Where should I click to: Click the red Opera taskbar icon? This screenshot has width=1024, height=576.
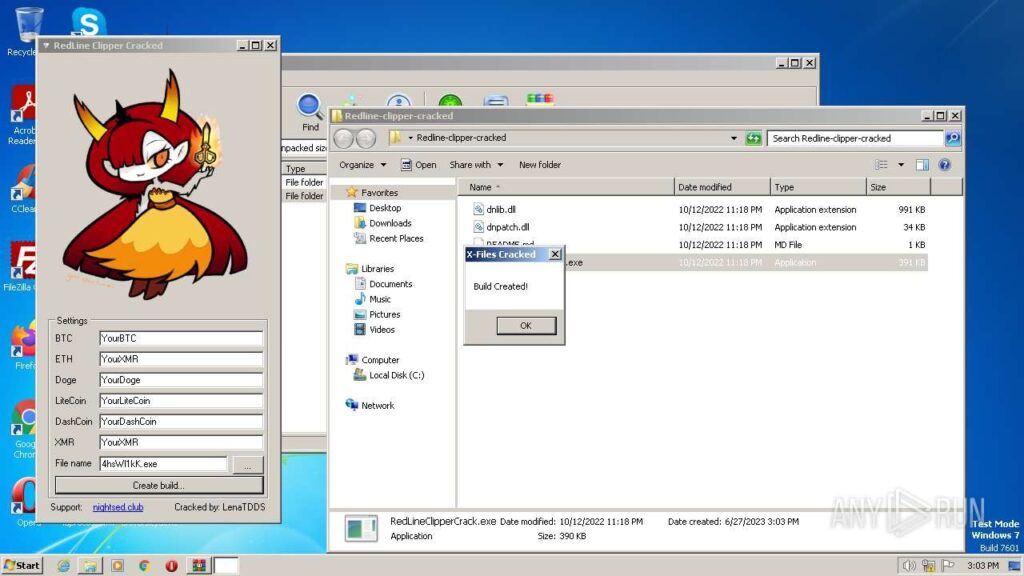[x=171, y=566]
